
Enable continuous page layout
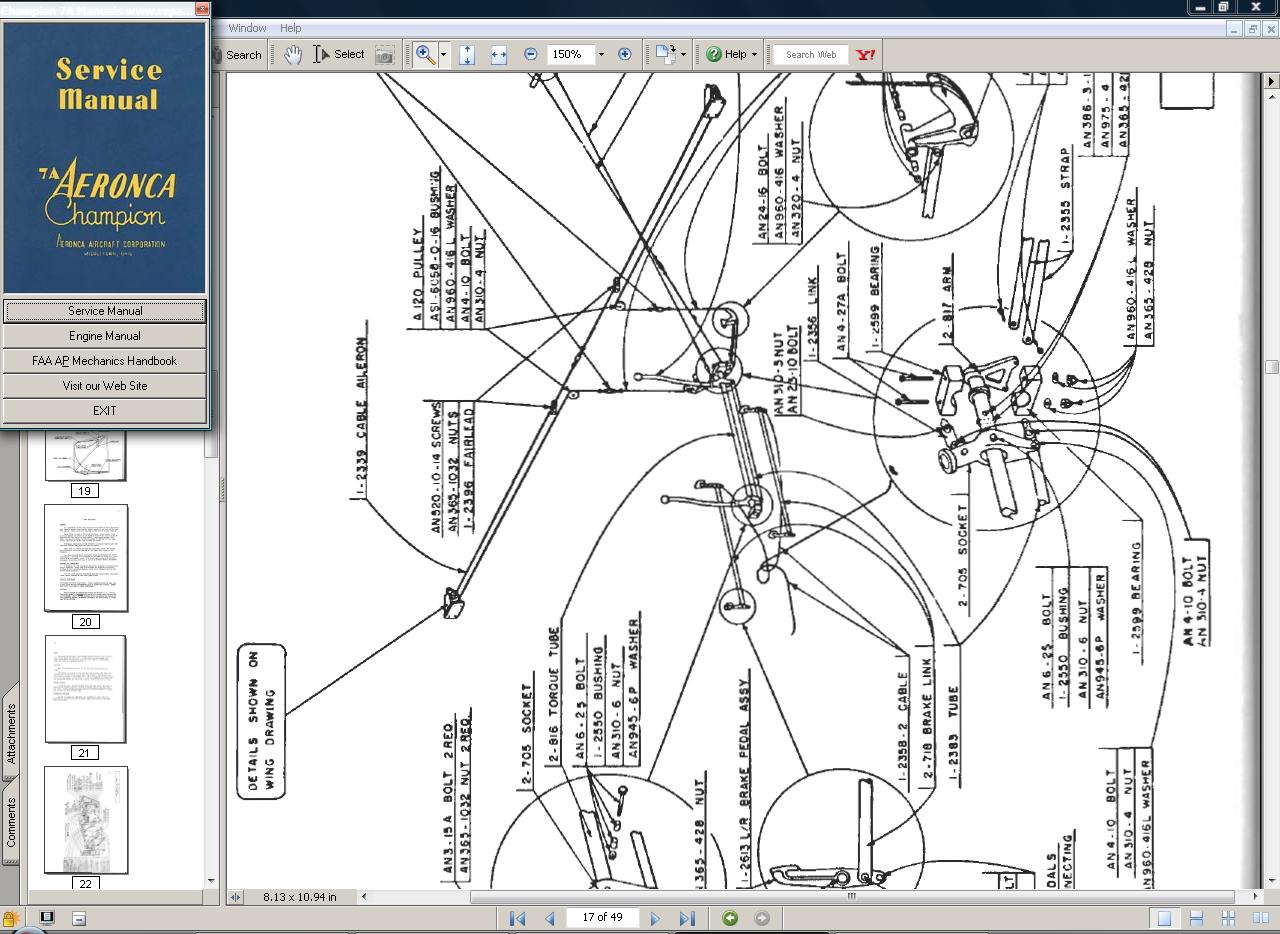point(1196,918)
